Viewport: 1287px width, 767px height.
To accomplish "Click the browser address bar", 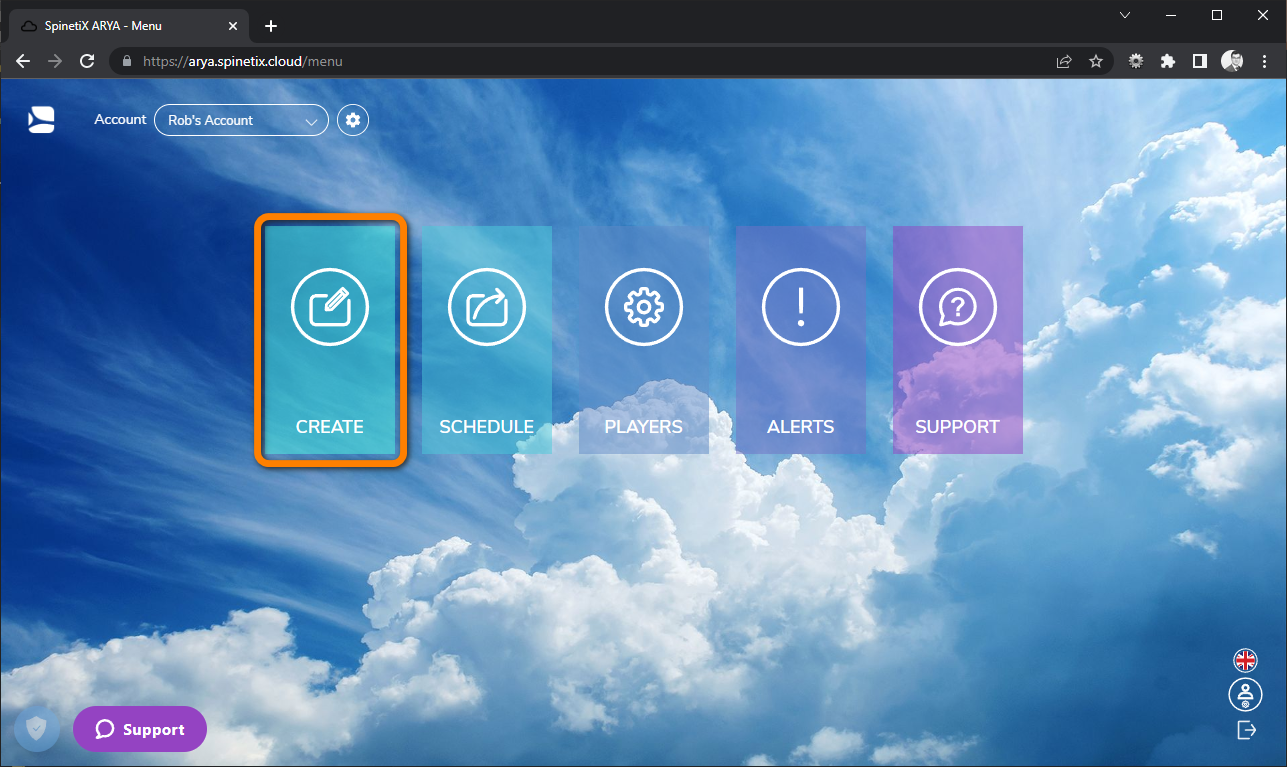I will 400,61.
